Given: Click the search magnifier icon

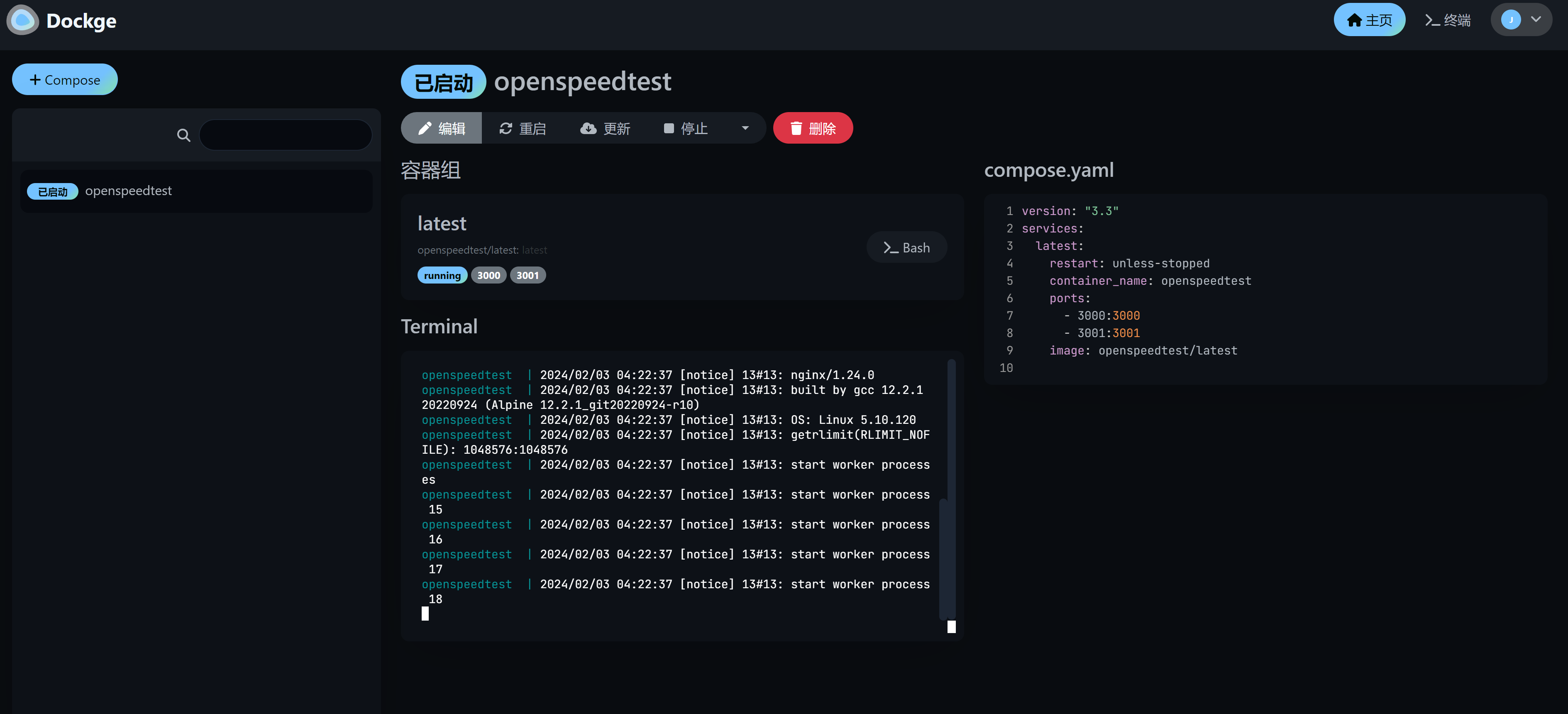Looking at the screenshot, I should (183, 134).
